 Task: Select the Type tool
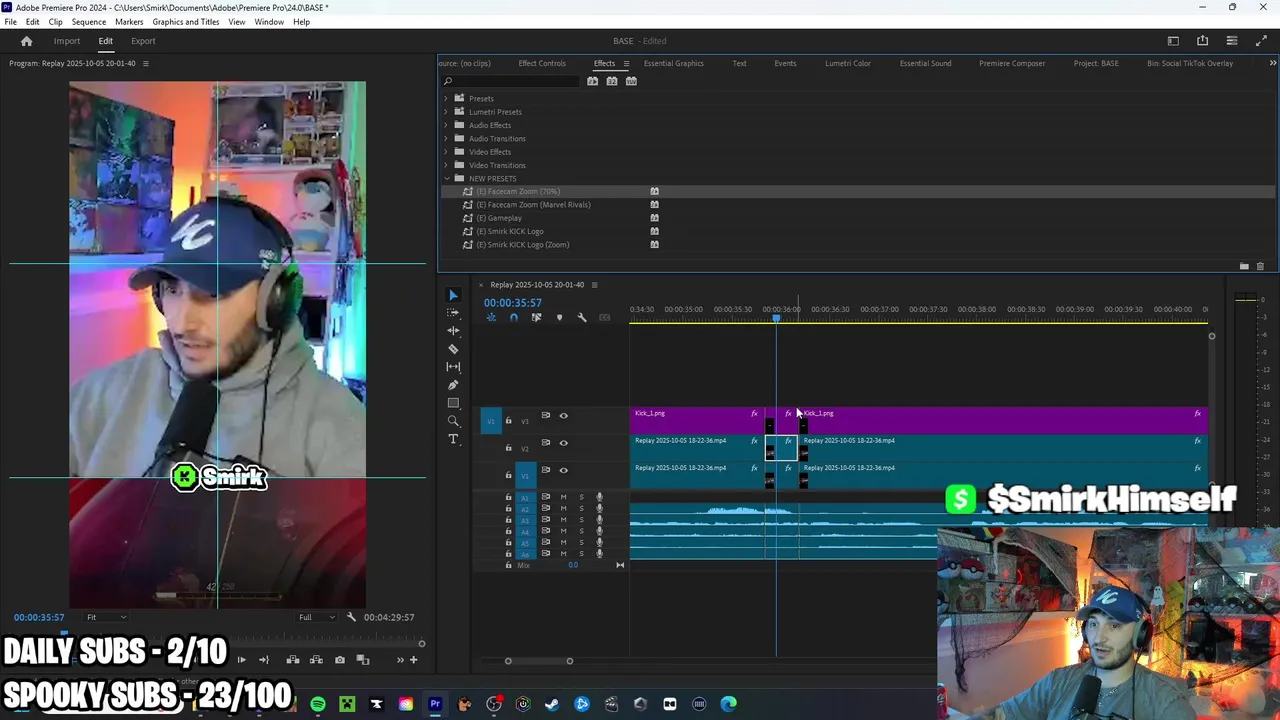[453, 439]
